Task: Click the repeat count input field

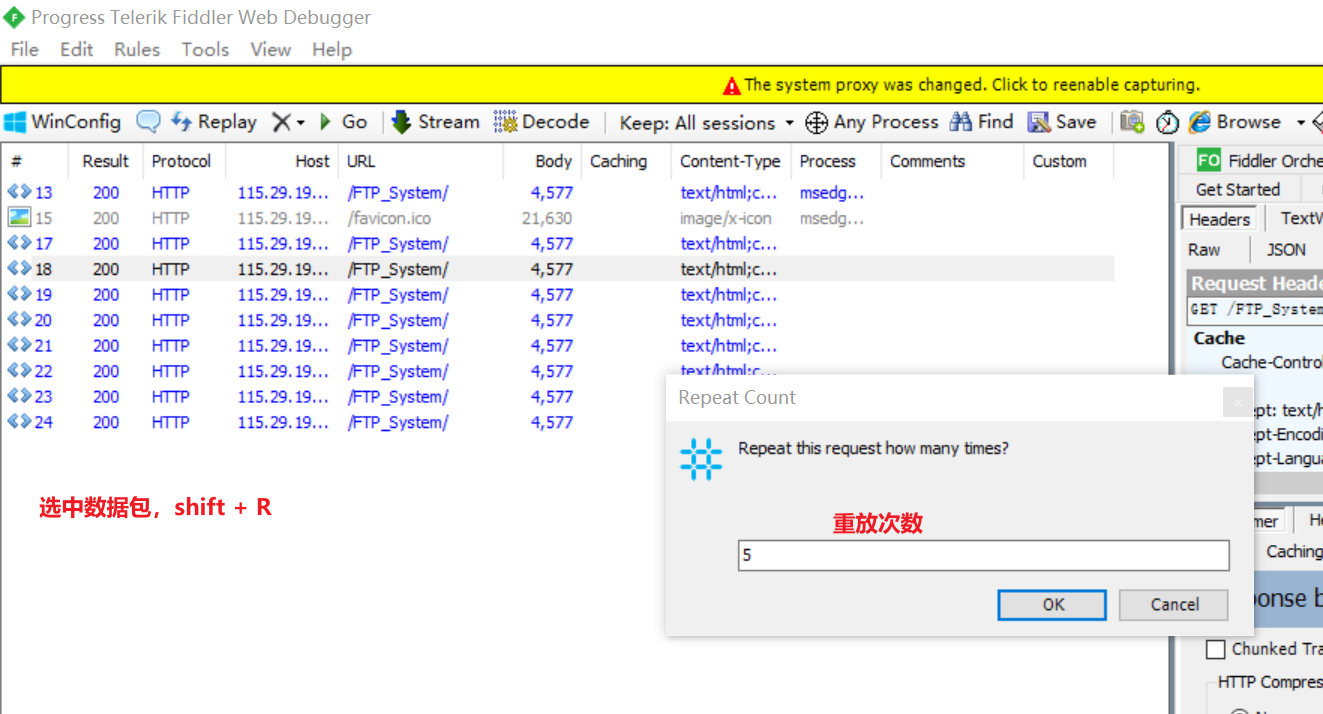Action: coord(983,555)
